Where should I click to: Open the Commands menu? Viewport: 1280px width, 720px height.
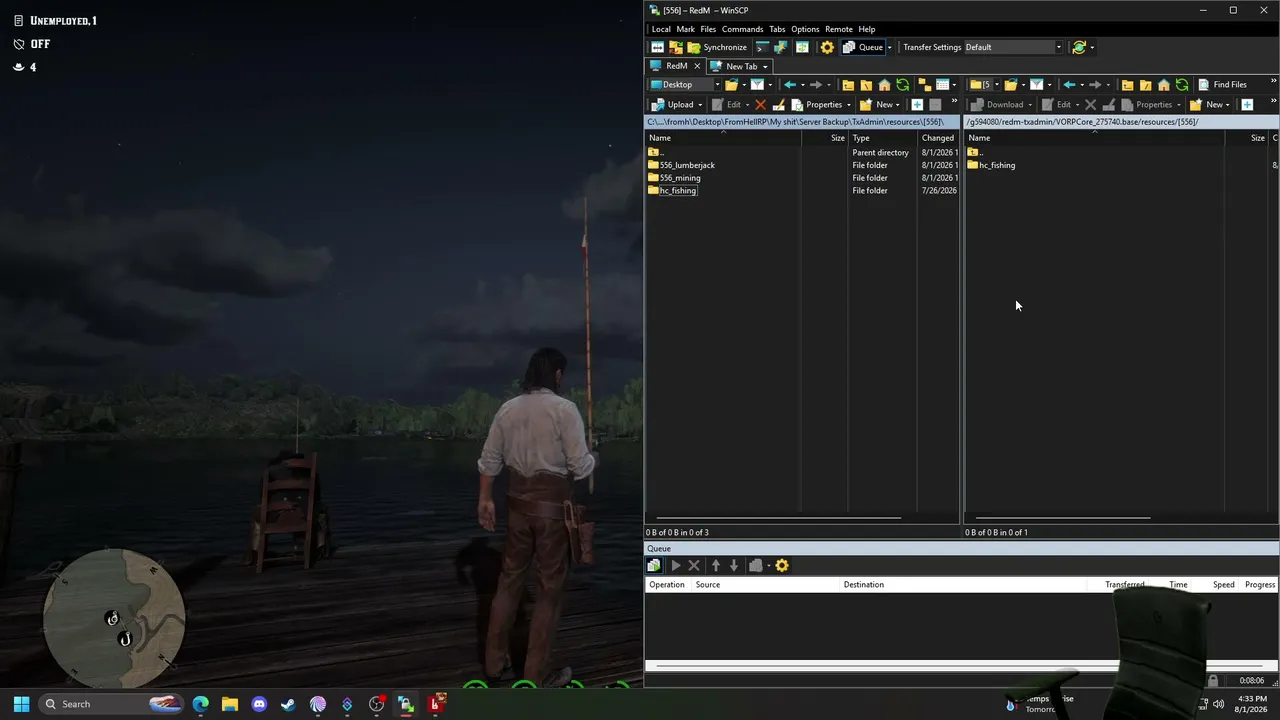(x=742, y=29)
